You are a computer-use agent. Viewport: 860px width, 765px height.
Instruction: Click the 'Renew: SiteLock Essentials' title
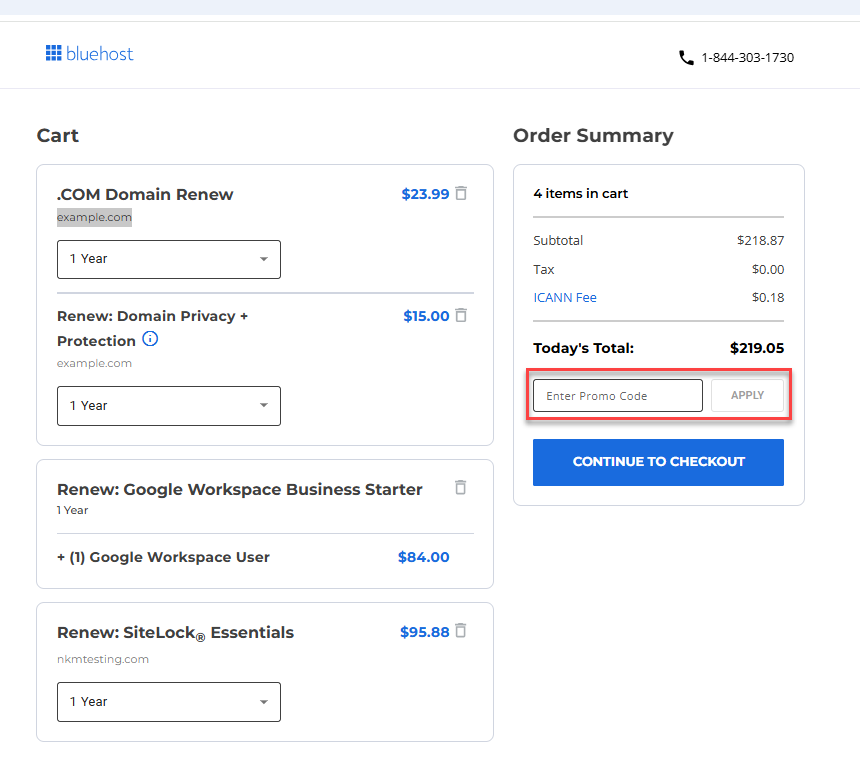pyautogui.click(x=176, y=633)
